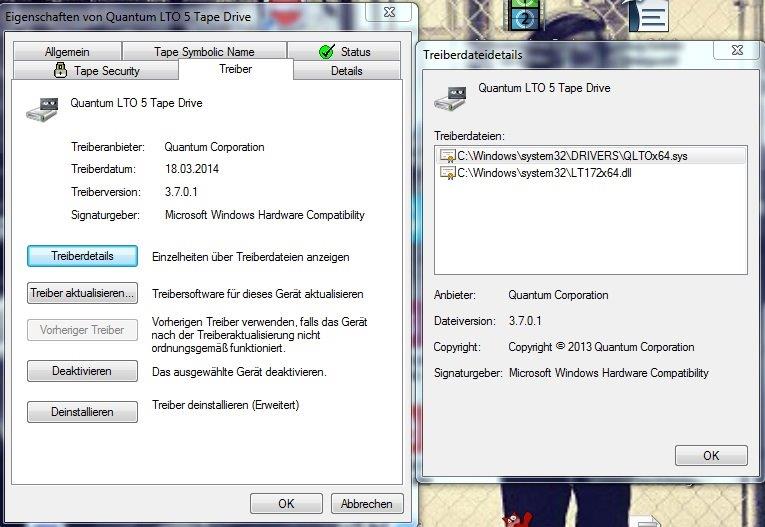Click the green checkmark icon on Status tab

[326, 51]
